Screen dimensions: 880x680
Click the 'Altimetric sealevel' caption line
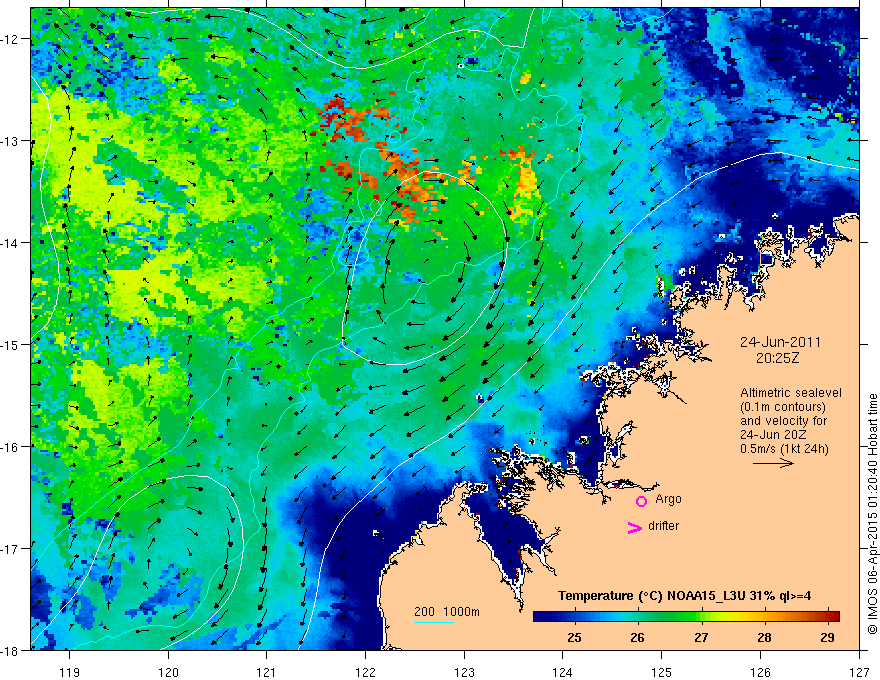point(791,393)
